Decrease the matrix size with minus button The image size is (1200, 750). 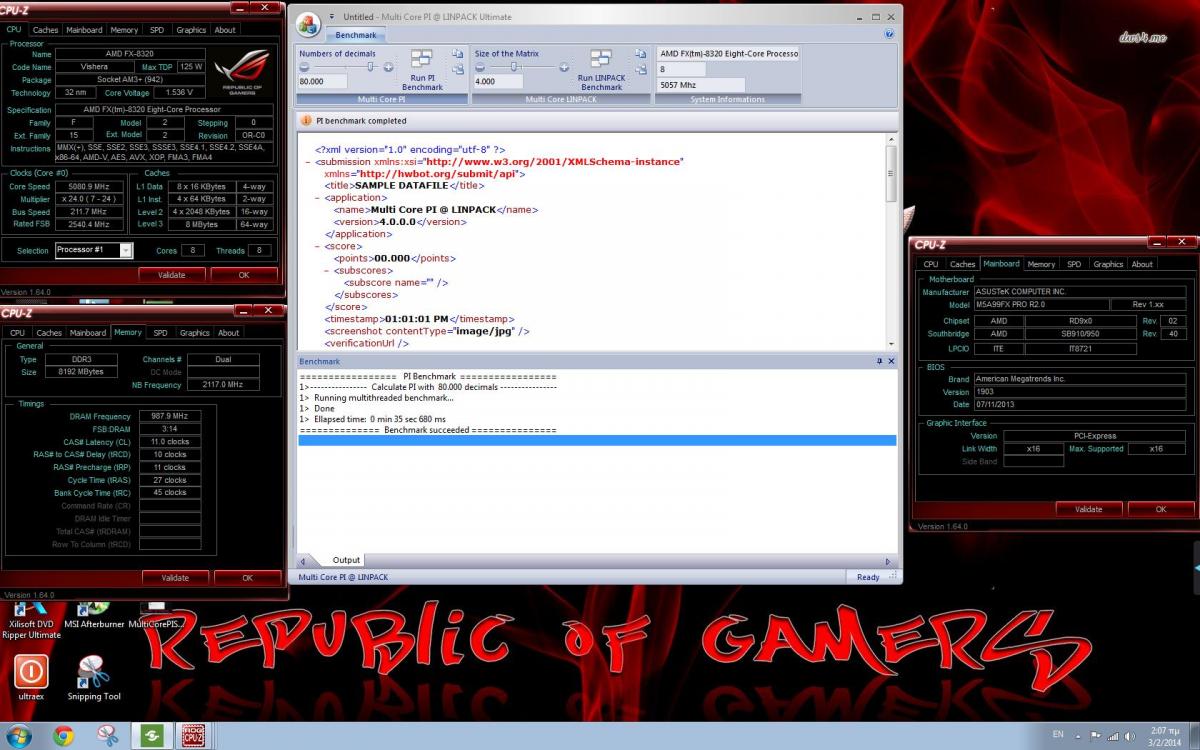(x=481, y=67)
